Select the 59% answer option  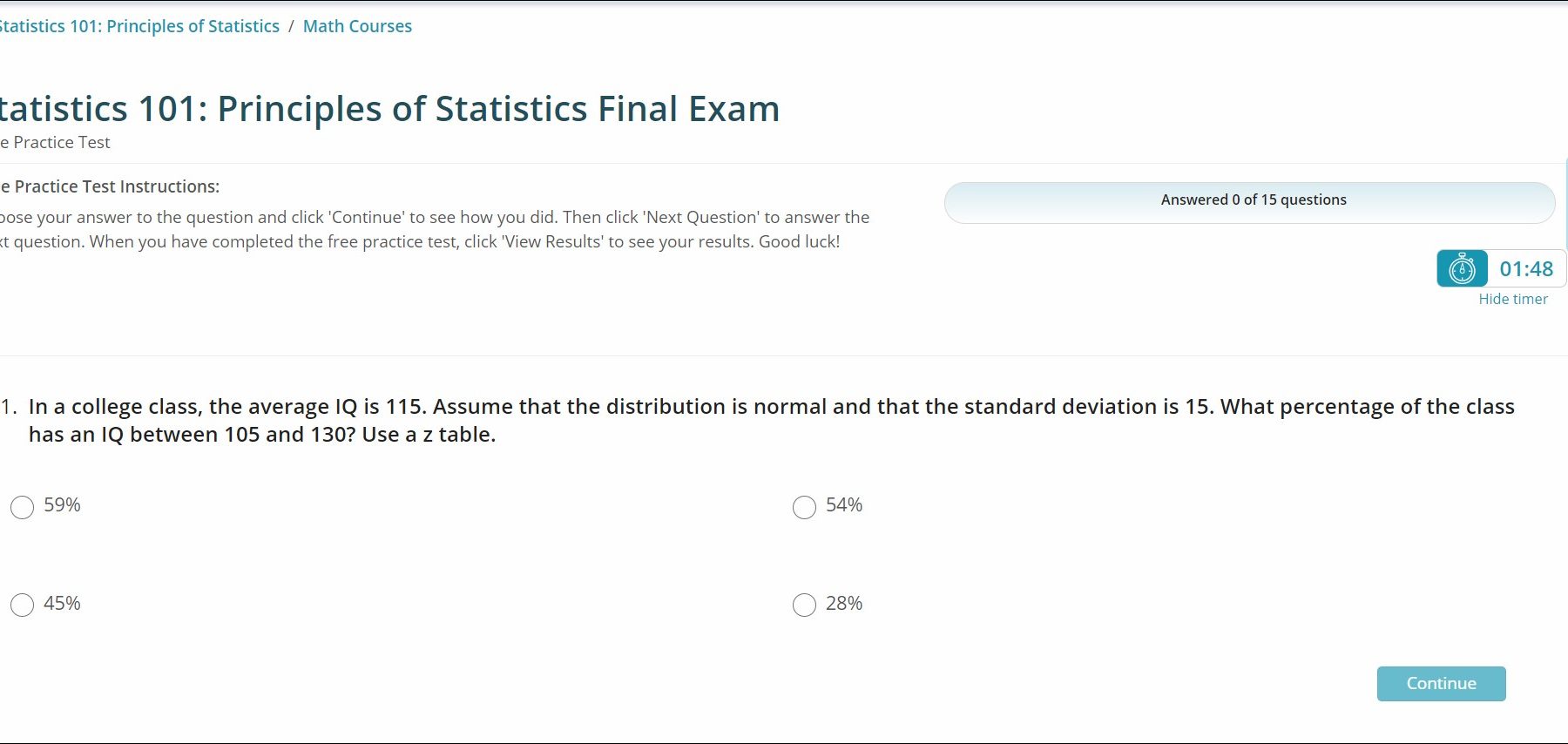click(23, 507)
